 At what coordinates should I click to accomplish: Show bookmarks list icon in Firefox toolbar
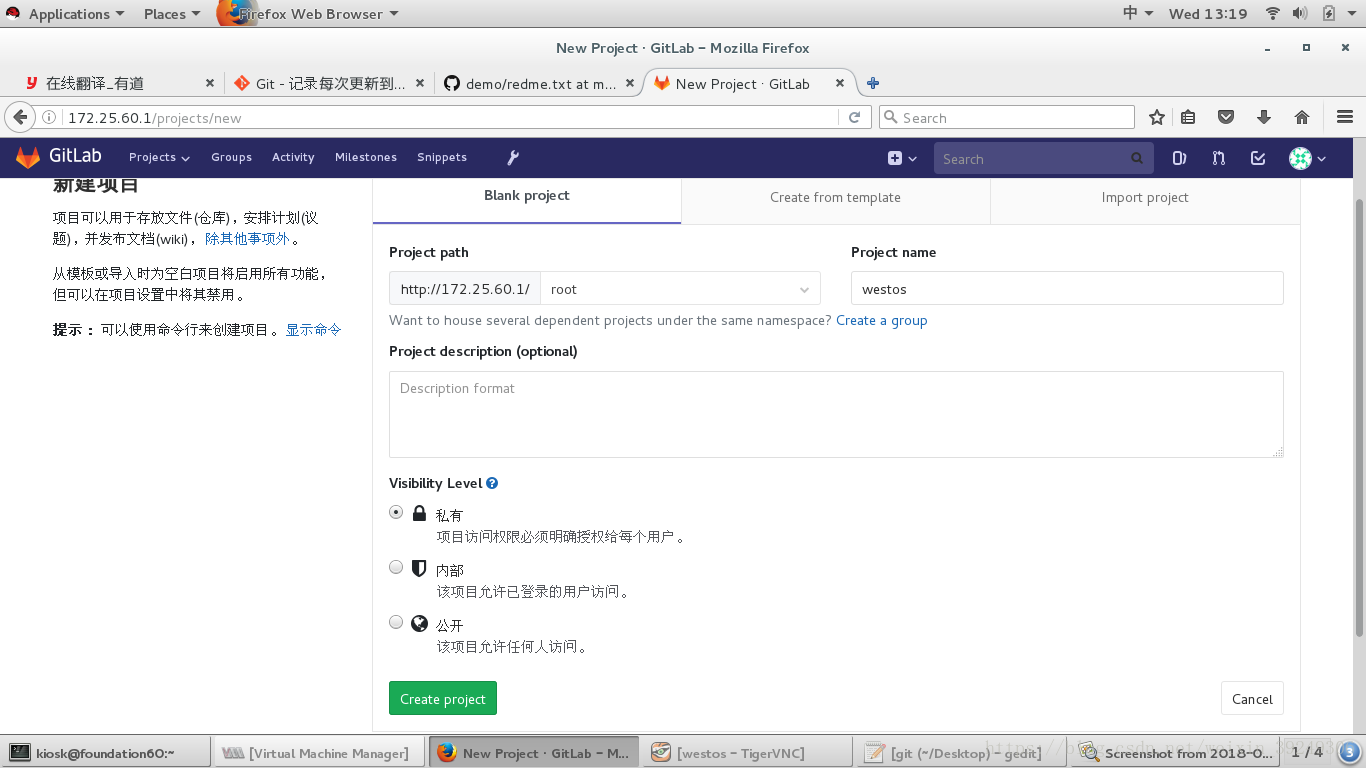pyautogui.click(x=1188, y=117)
